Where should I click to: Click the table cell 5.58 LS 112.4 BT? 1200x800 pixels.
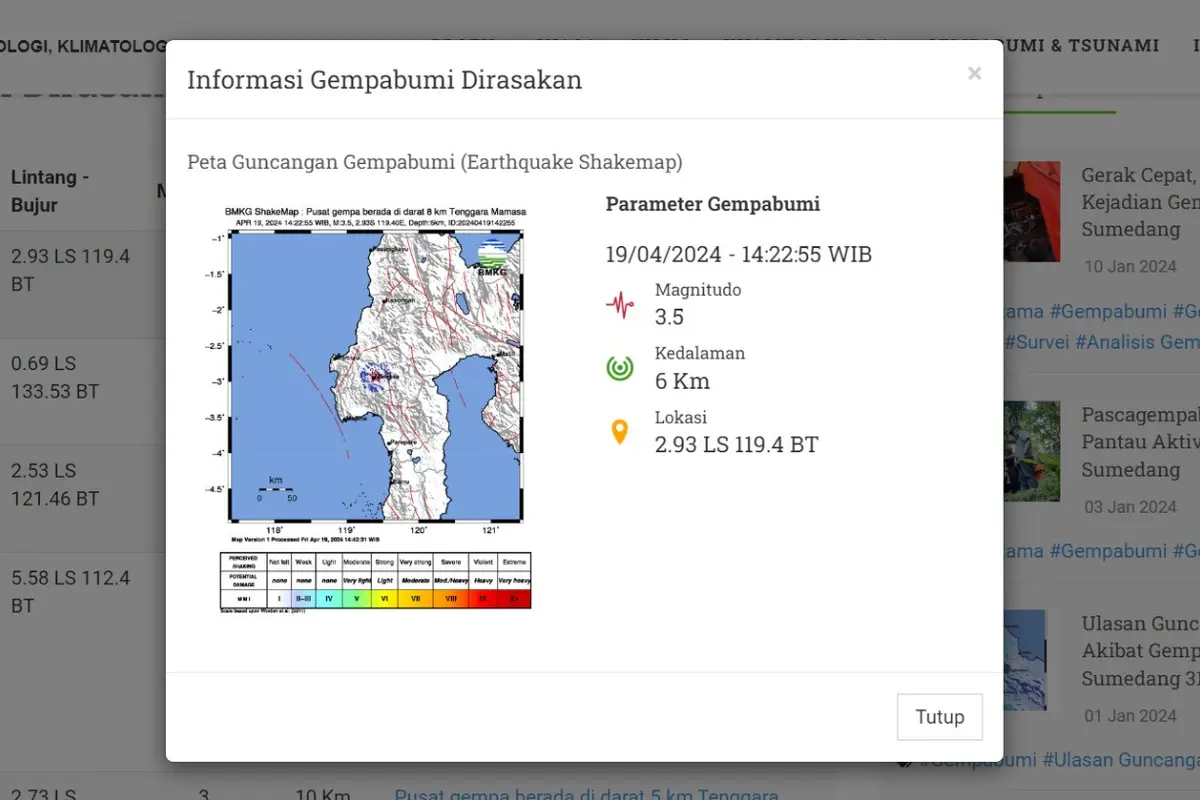71,592
